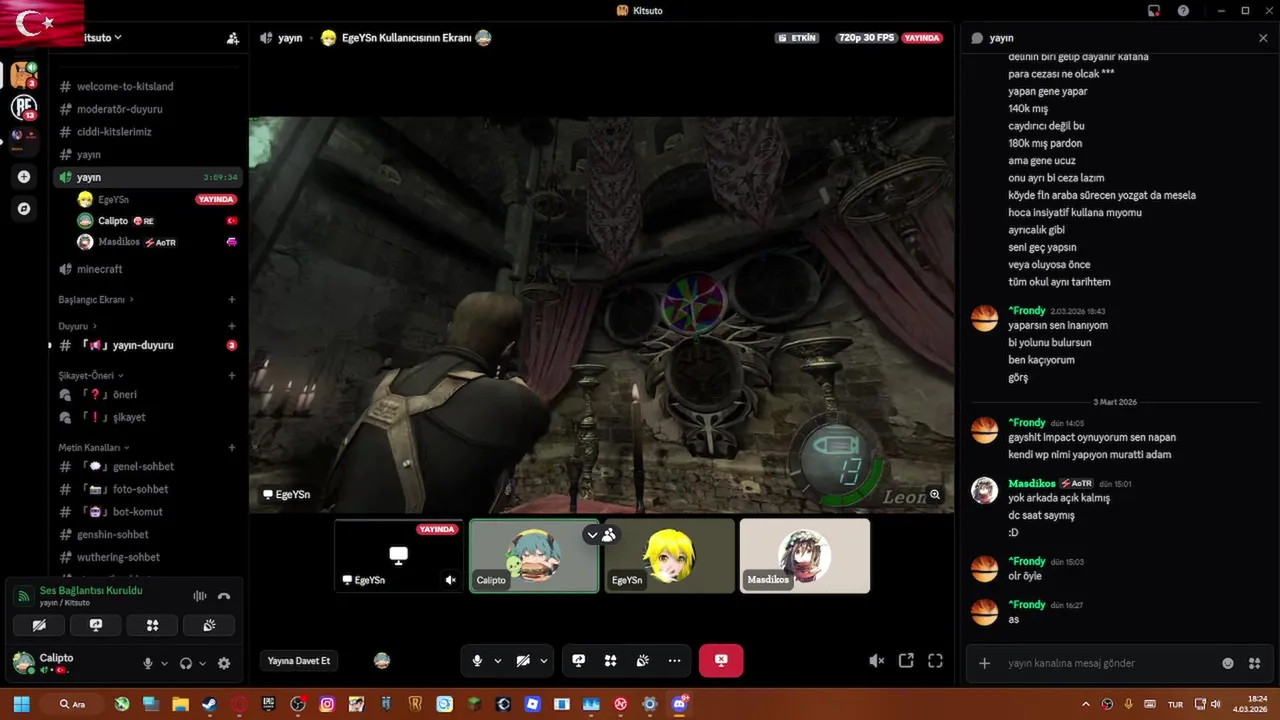
Task: Click the attach plus icon in chat box
Action: pyautogui.click(x=985, y=663)
